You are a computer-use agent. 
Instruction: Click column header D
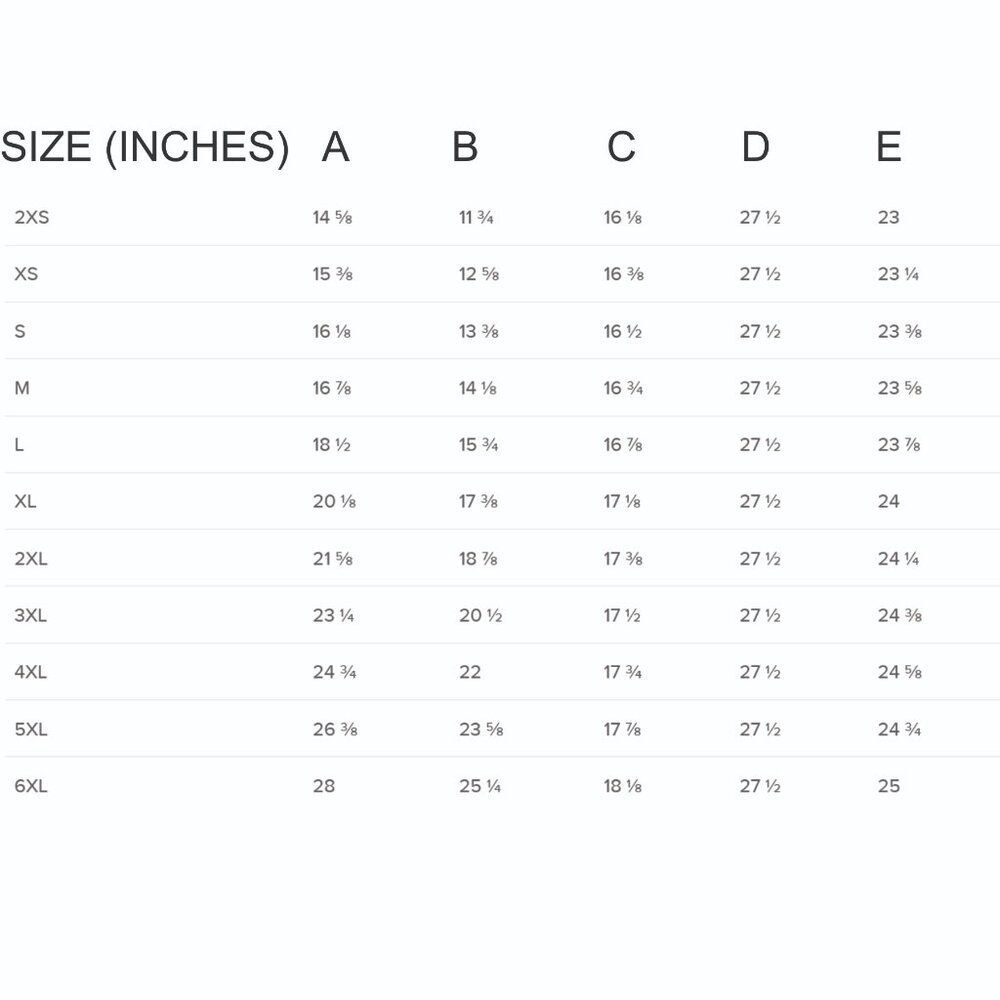point(755,147)
